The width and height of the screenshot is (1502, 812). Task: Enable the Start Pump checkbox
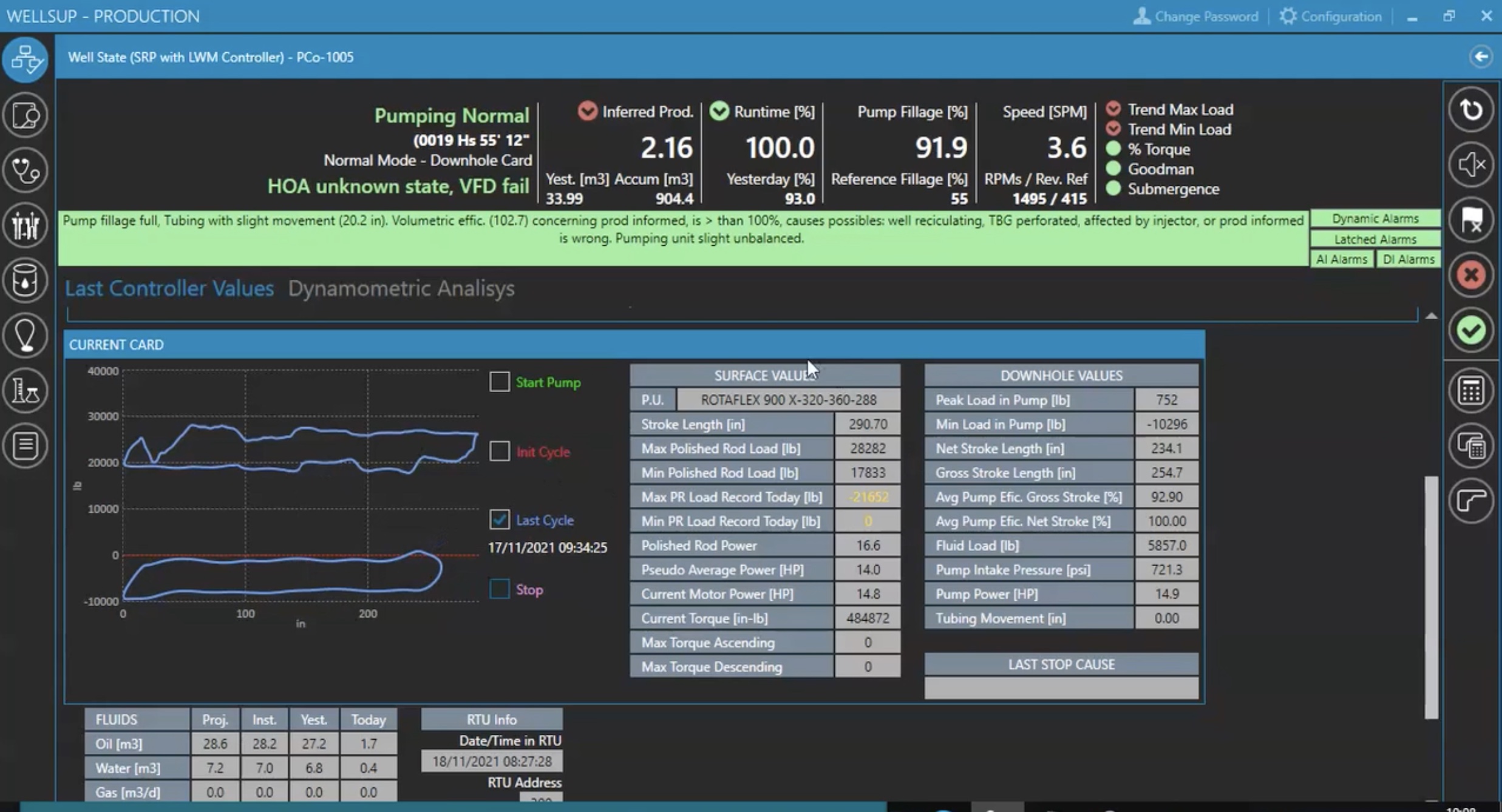point(499,382)
